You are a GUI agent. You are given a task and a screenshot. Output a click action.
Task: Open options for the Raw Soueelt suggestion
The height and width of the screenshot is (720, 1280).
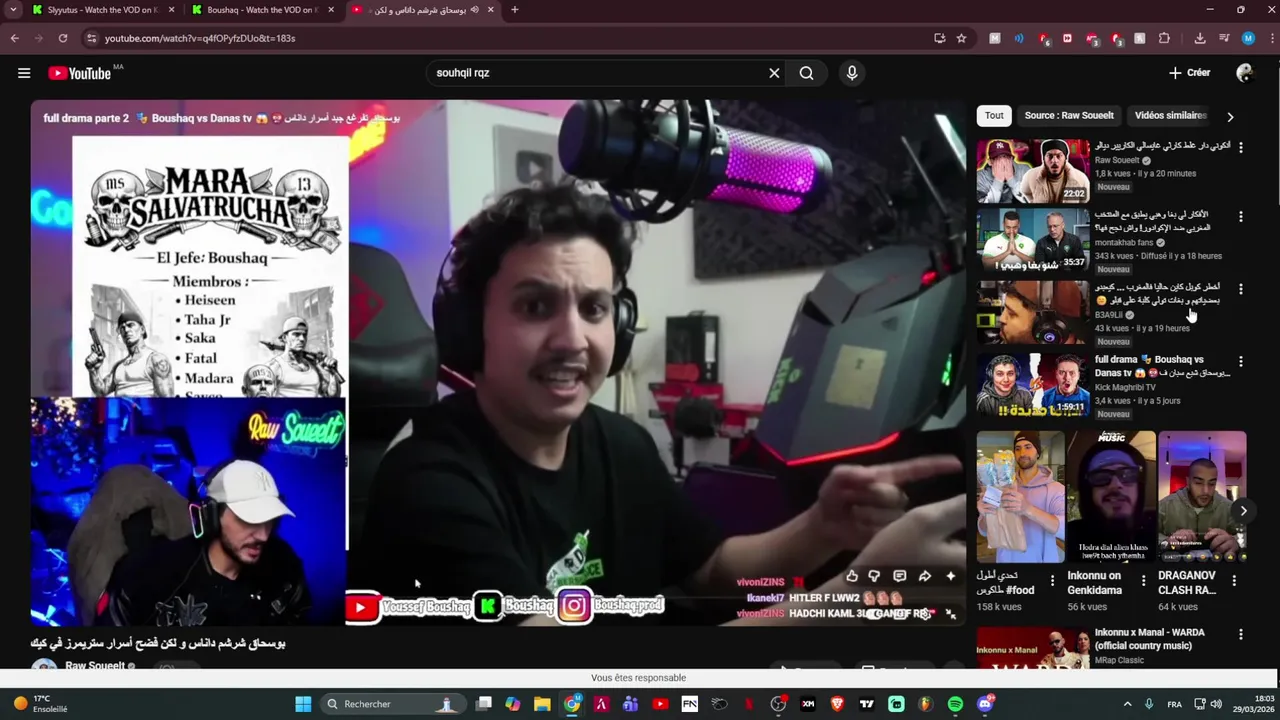(x=1241, y=147)
